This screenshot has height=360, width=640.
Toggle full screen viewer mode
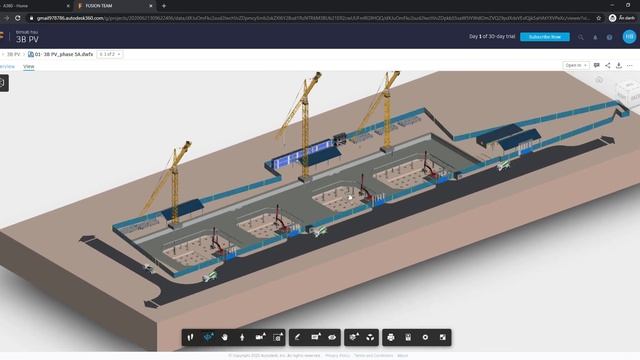tap(443, 337)
